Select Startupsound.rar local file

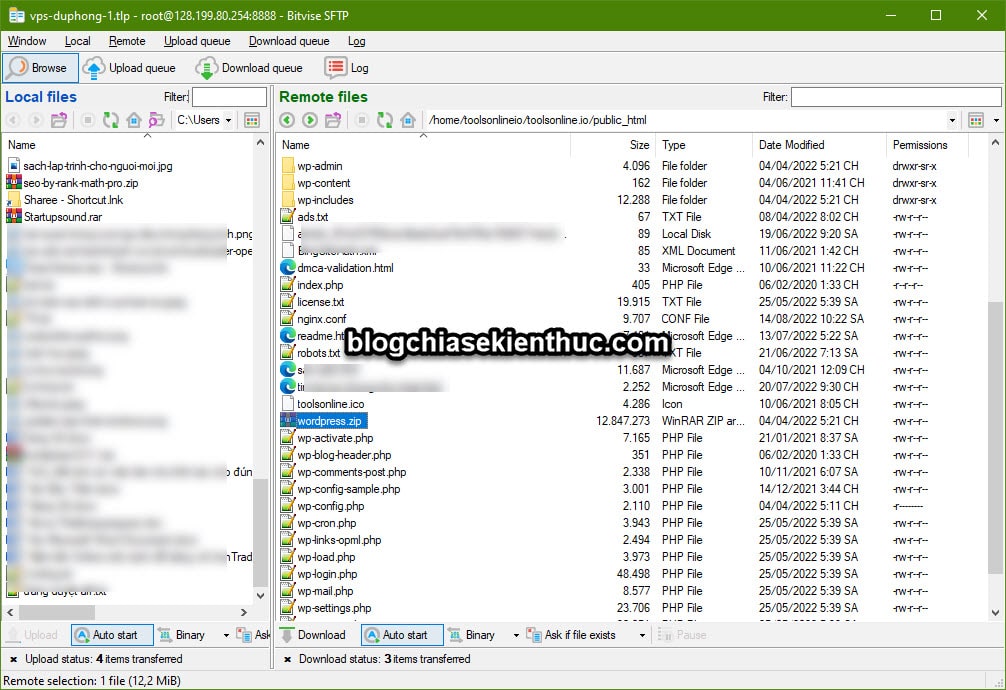pyautogui.click(x=63, y=217)
